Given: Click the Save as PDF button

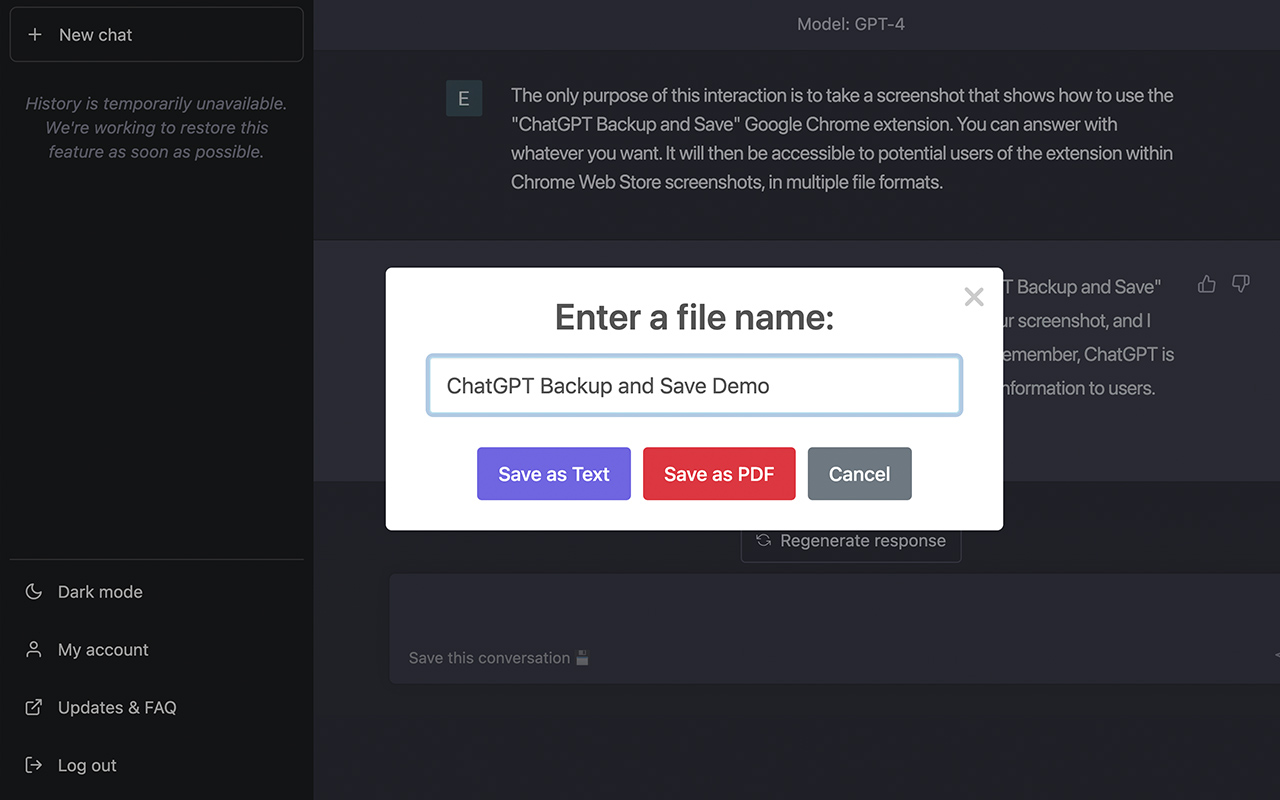Looking at the screenshot, I should (x=719, y=474).
